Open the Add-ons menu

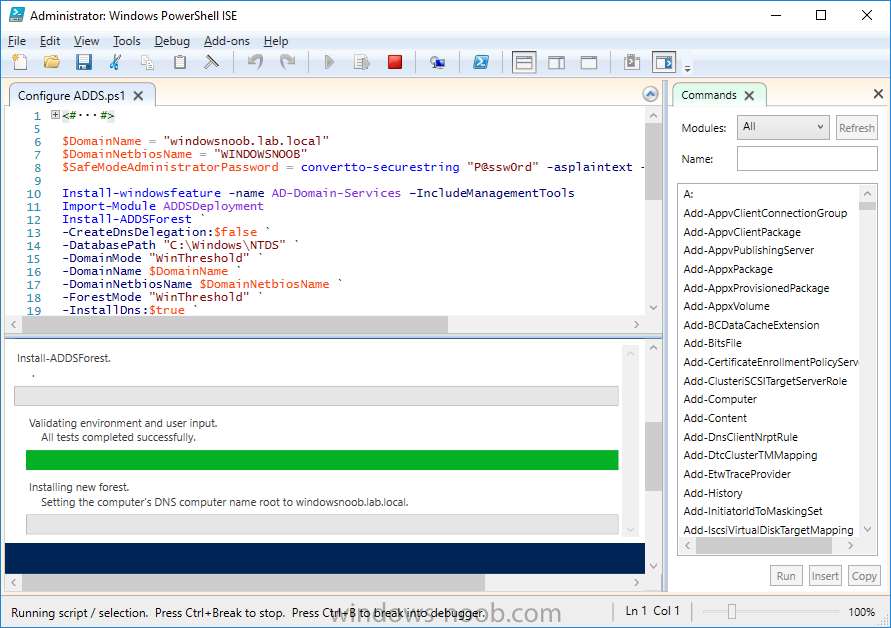coord(226,41)
